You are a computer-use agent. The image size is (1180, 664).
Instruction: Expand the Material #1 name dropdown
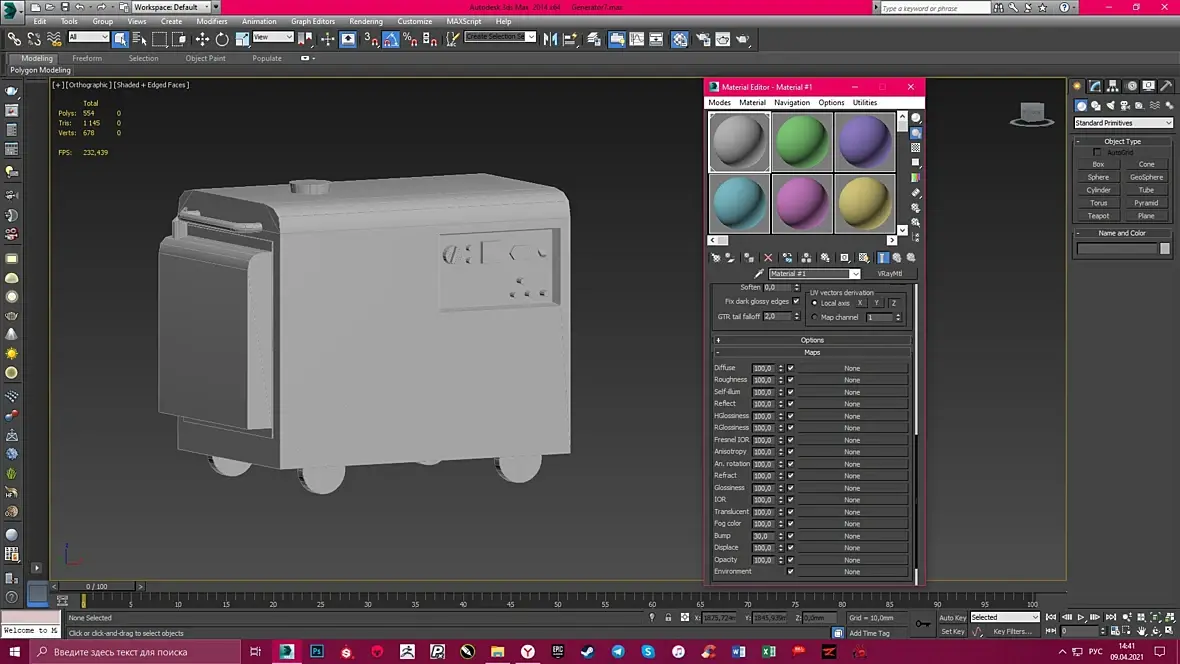click(x=855, y=273)
